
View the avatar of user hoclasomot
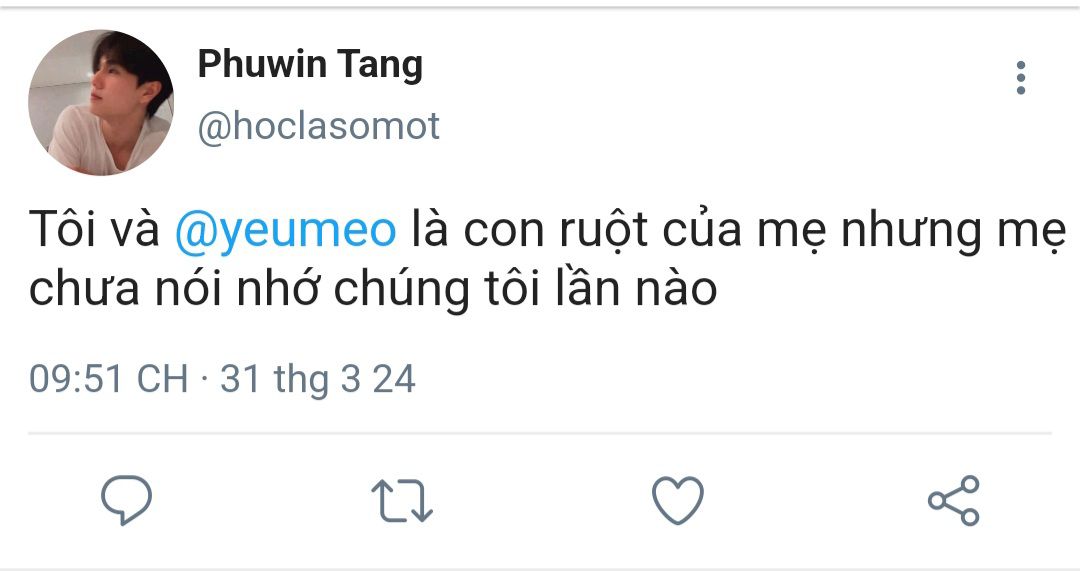click(101, 102)
